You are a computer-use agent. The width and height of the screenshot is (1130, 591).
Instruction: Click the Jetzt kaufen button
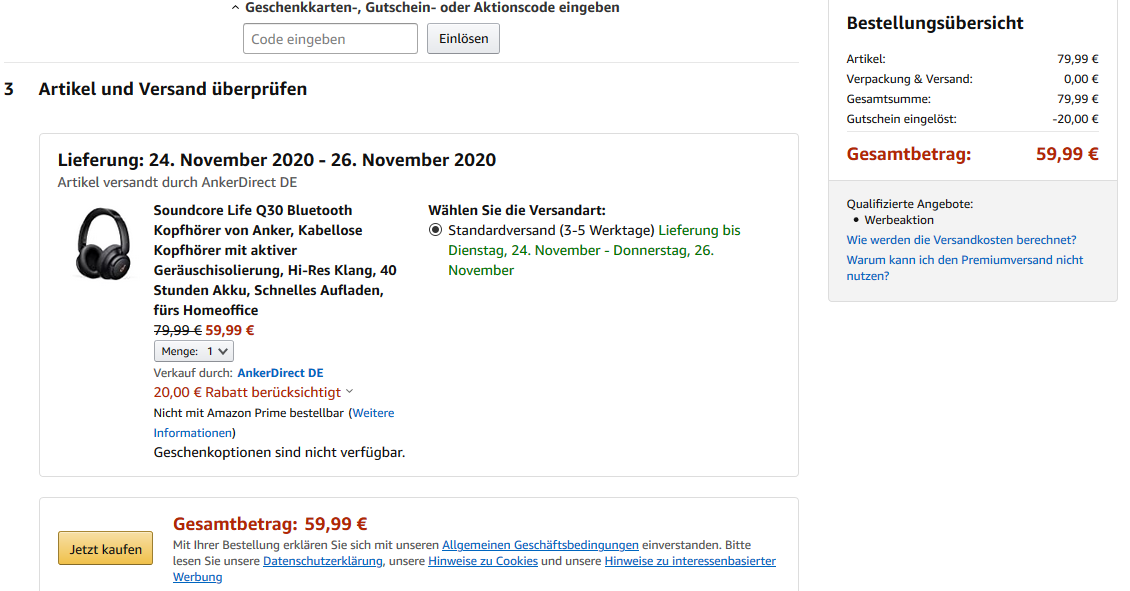(104, 548)
